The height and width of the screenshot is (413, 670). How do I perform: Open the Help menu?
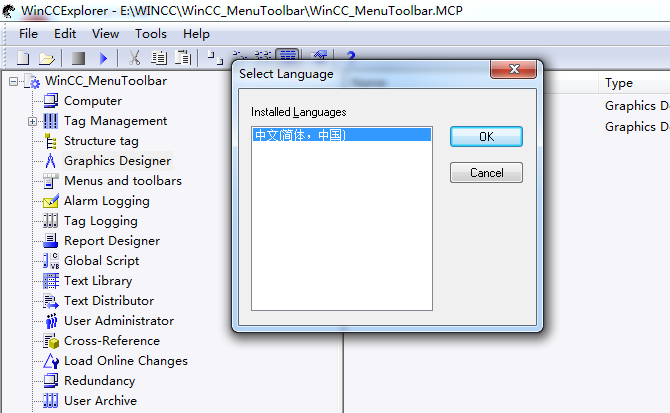pos(196,34)
